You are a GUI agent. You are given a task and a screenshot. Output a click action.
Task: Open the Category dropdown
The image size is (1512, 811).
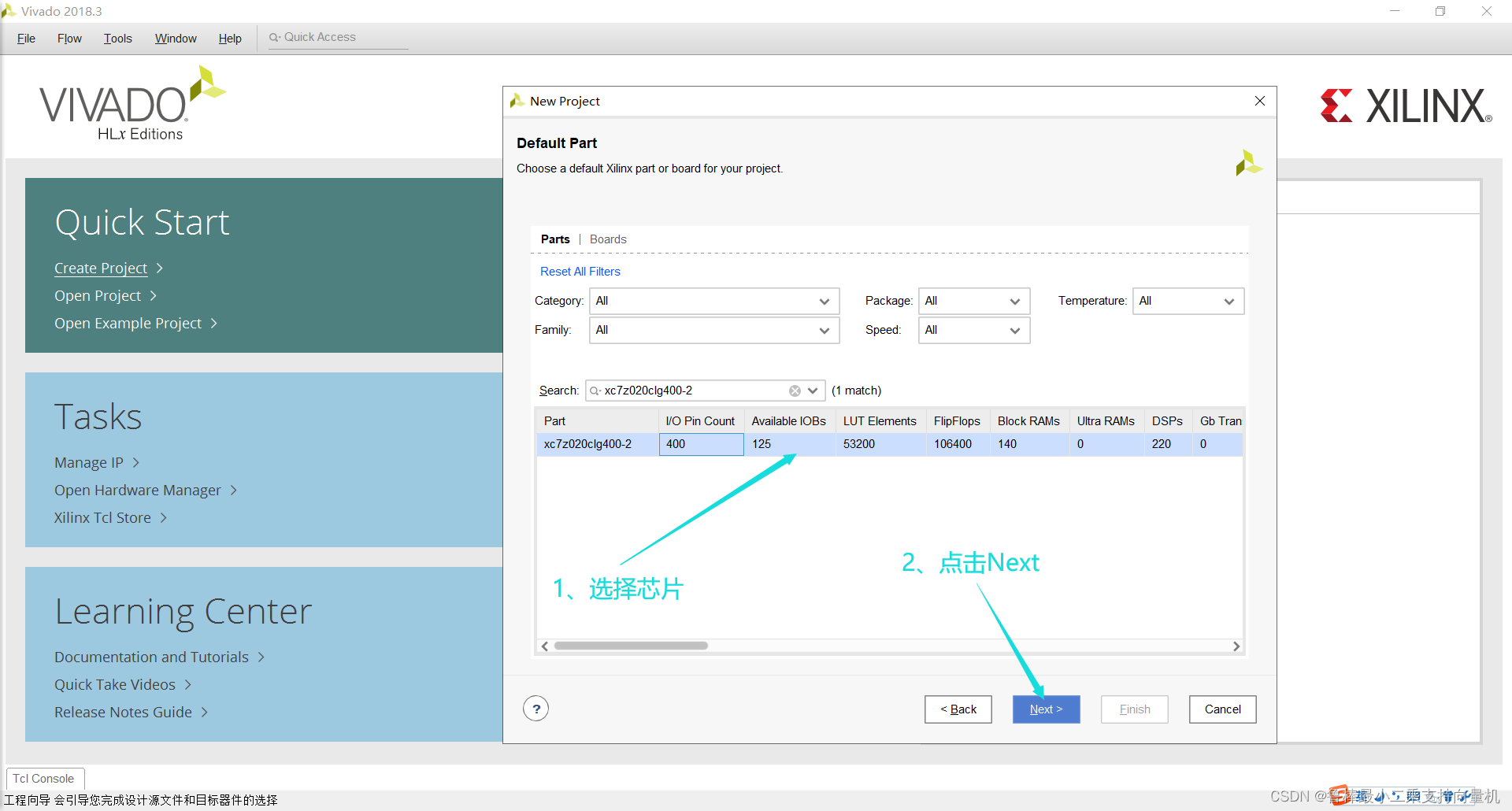[x=713, y=301]
